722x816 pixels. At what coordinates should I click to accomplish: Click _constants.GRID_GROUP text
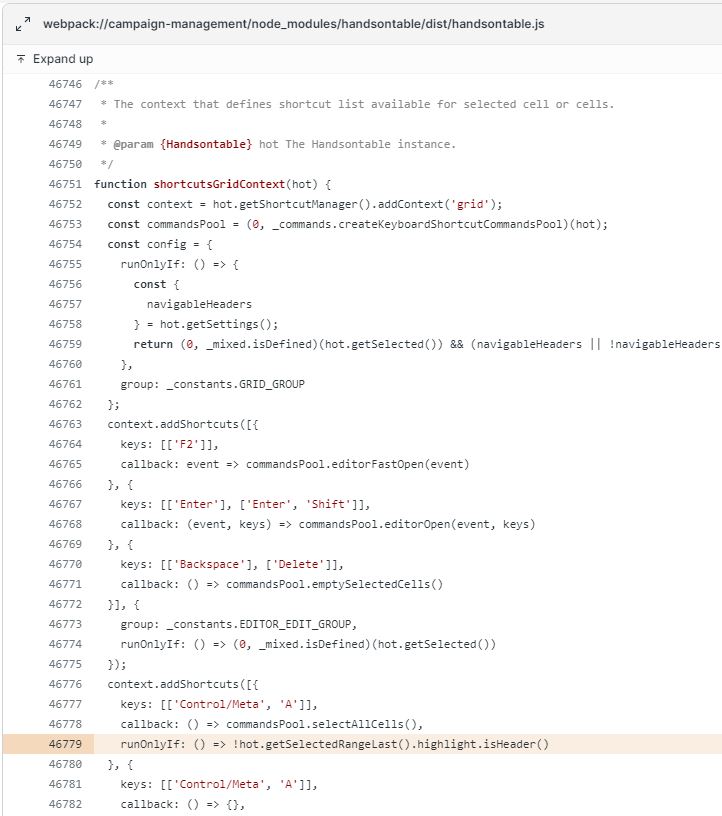tap(236, 384)
